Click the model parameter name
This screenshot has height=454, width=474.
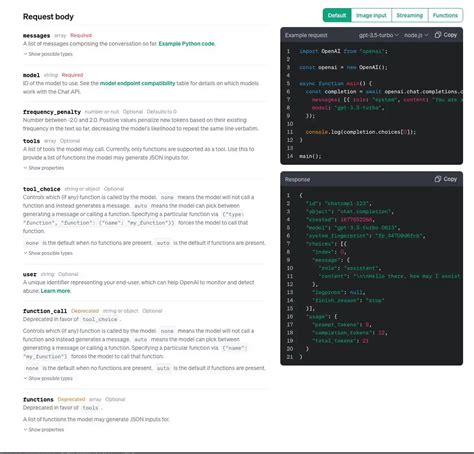point(31,75)
